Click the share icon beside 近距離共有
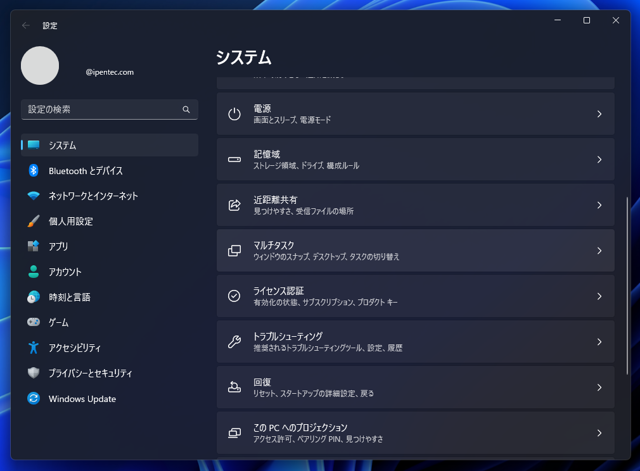Image resolution: width=640 pixels, height=471 pixels. 234,205
